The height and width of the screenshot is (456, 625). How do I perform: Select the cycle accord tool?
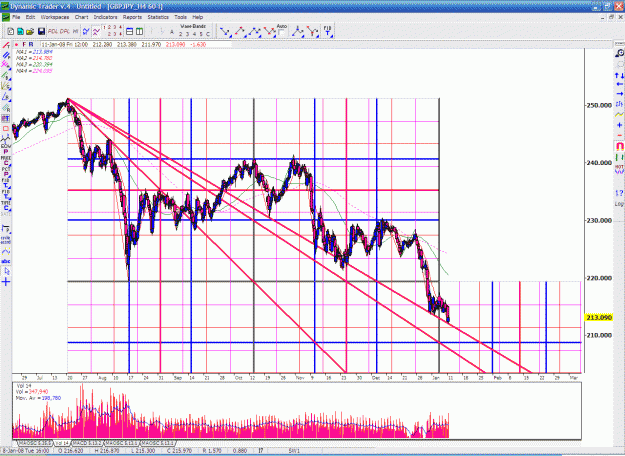tap(6, 240)
